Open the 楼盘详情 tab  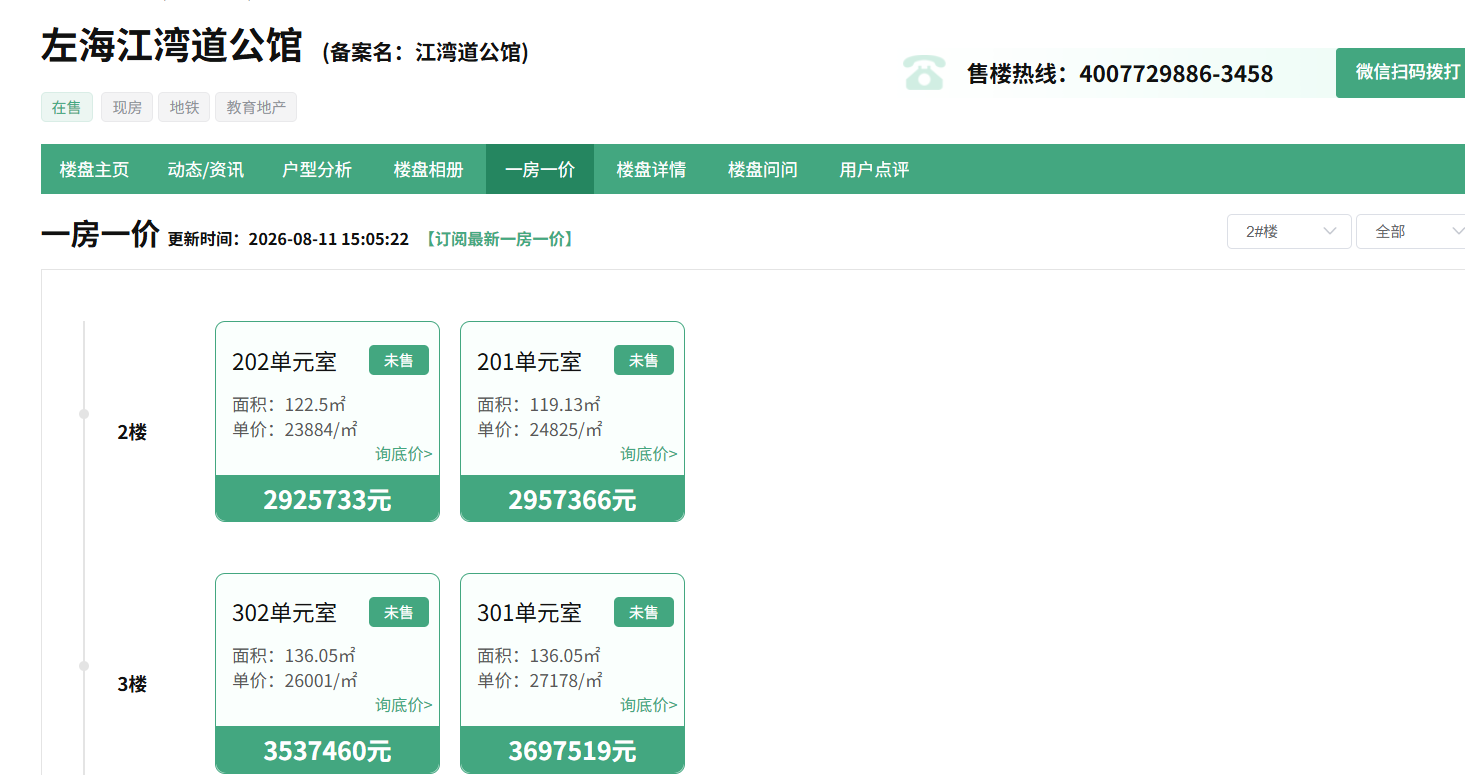coord(651,169)
